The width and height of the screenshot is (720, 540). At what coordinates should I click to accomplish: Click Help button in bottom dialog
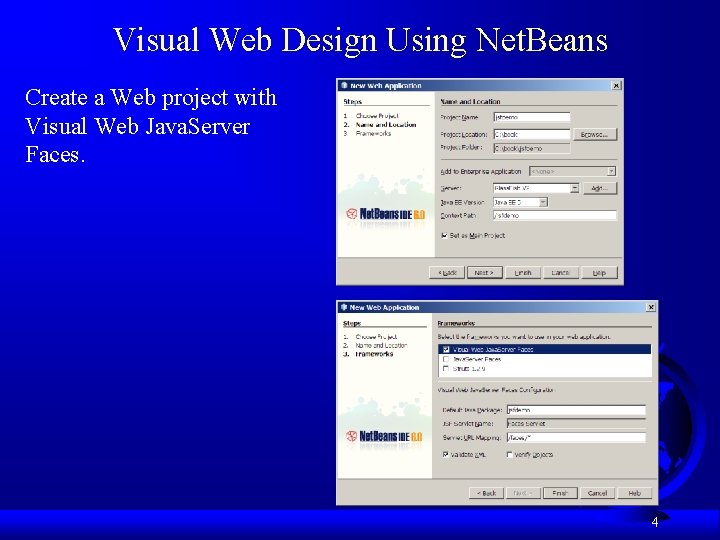coord(635,493)
